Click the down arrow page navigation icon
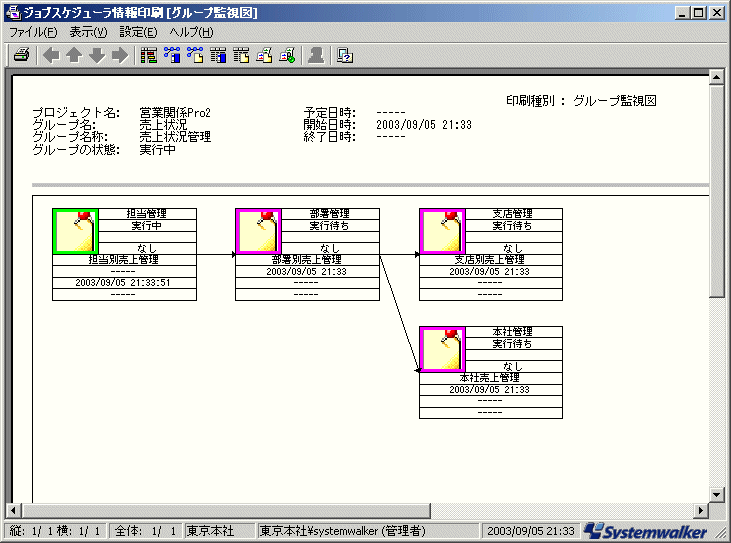Viewport: 731px width, 543px height. 97,55
